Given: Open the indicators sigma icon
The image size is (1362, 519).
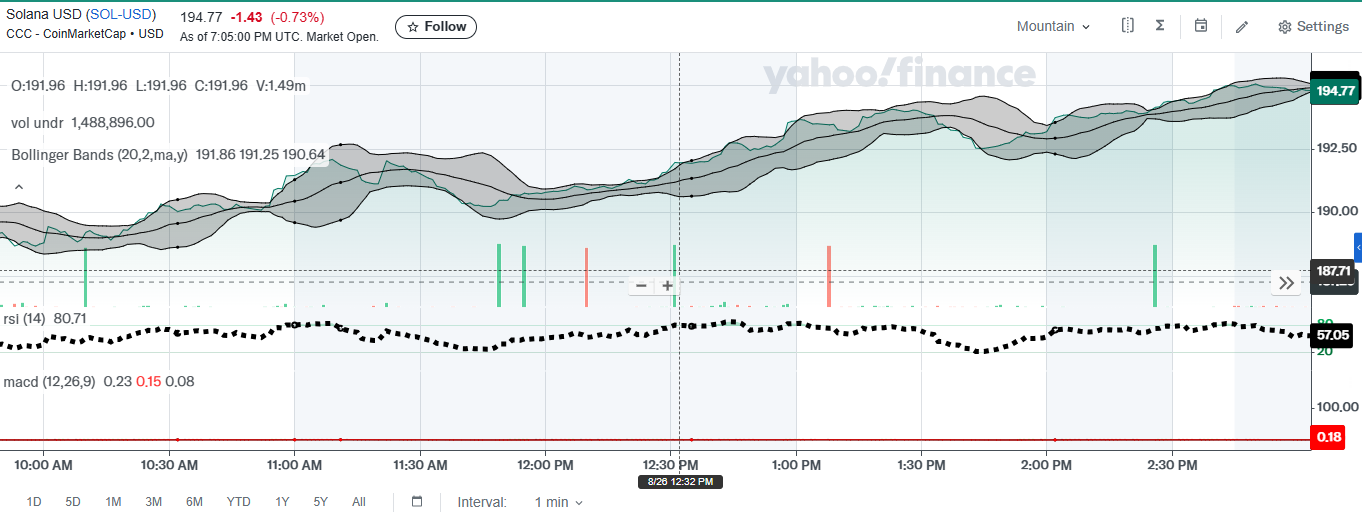Looking at the screenshot, I should [x=1160, y=26].
